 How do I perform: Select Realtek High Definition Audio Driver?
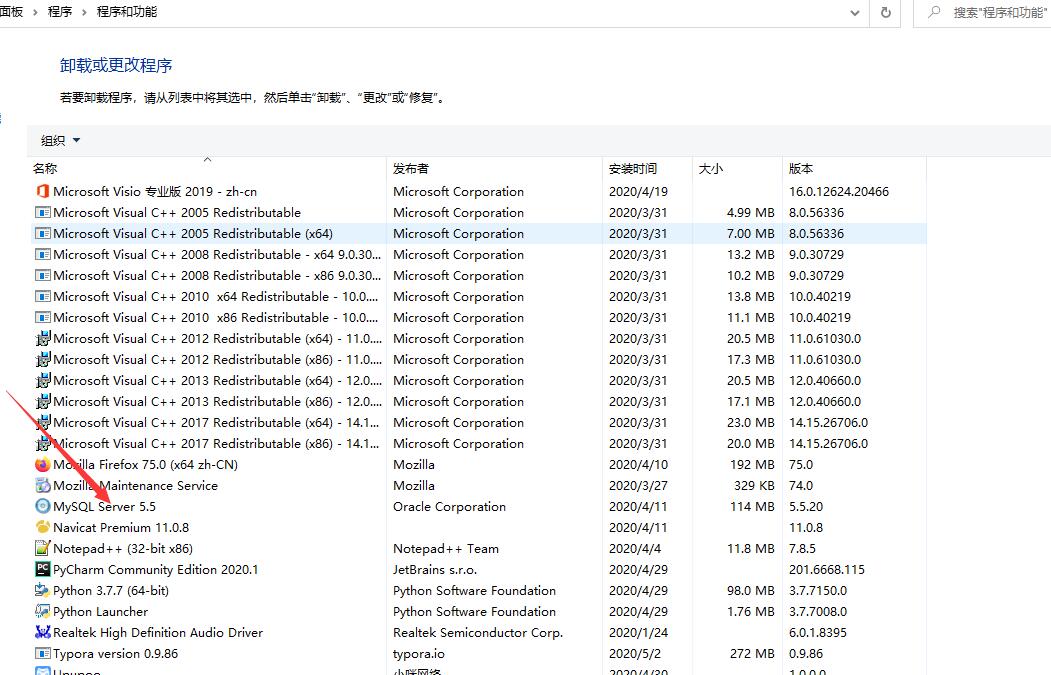click(158, 632)
